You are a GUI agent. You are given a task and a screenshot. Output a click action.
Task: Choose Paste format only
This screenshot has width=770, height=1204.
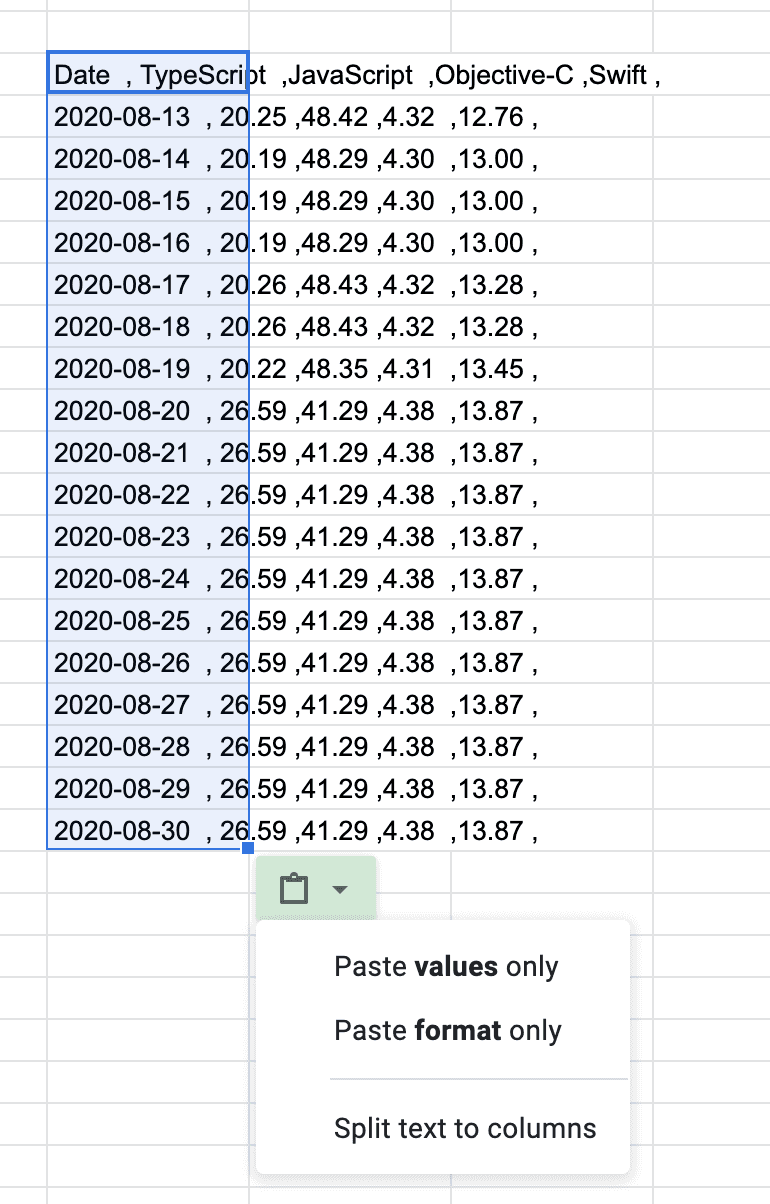[448, 1031]
